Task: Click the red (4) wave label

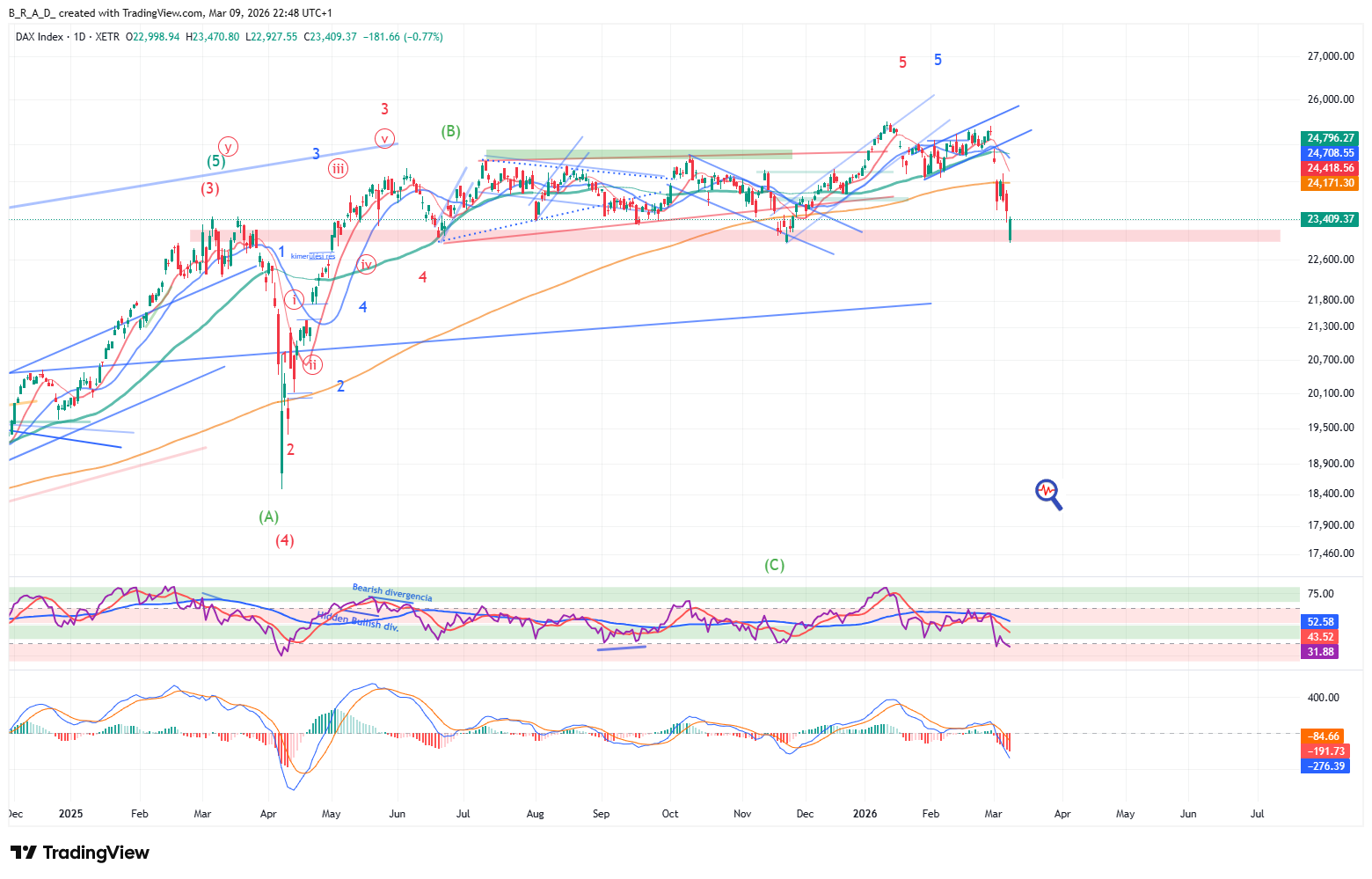Action: tap(284, 540)
